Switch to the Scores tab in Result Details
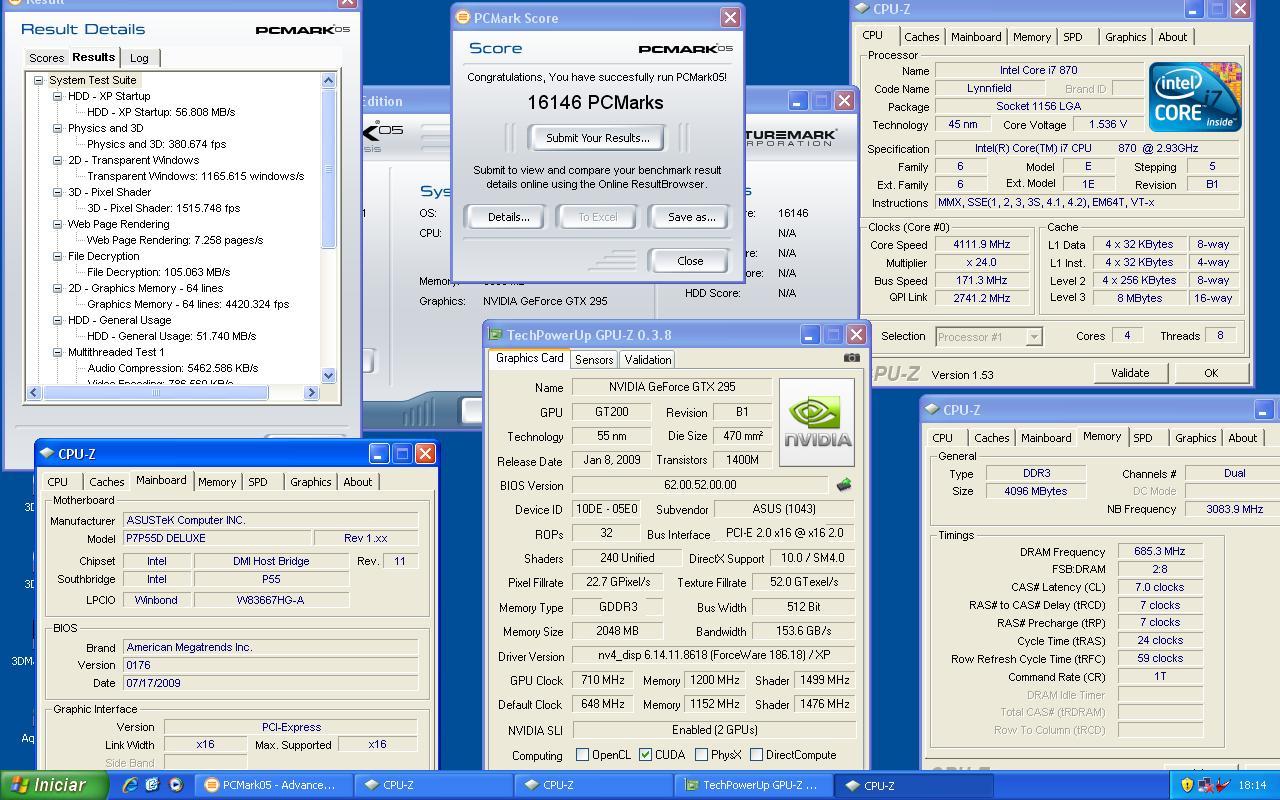 (46, 58)
